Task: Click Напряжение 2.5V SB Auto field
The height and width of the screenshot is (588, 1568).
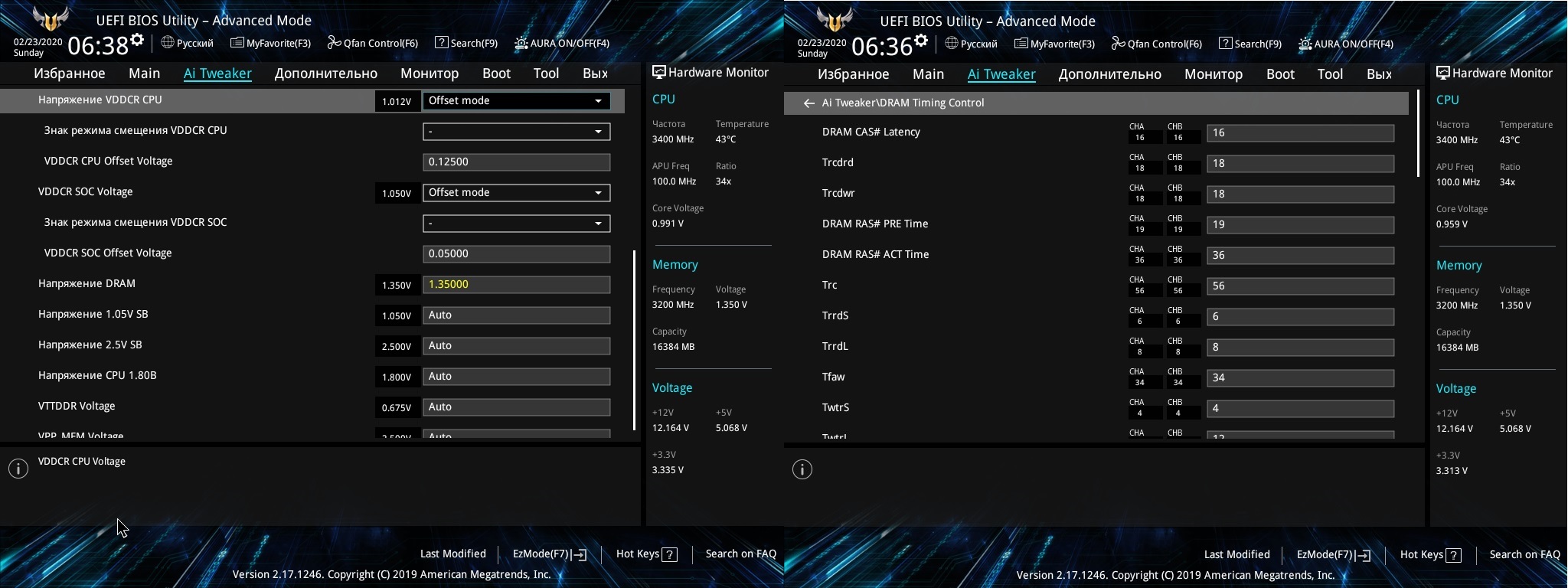Action: pos(516,345)
